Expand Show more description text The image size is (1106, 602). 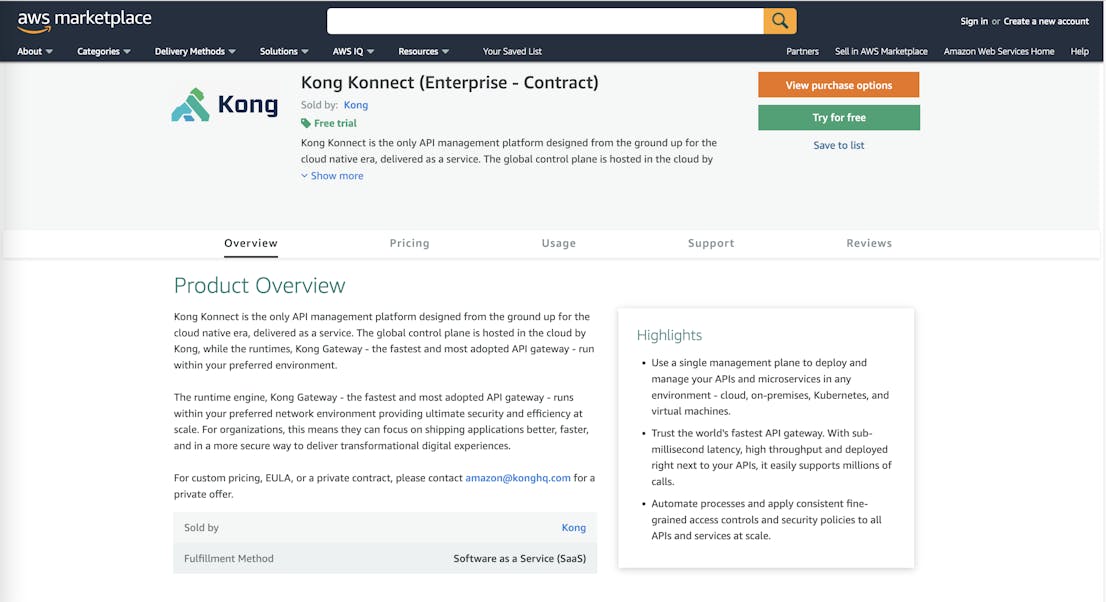332,176
